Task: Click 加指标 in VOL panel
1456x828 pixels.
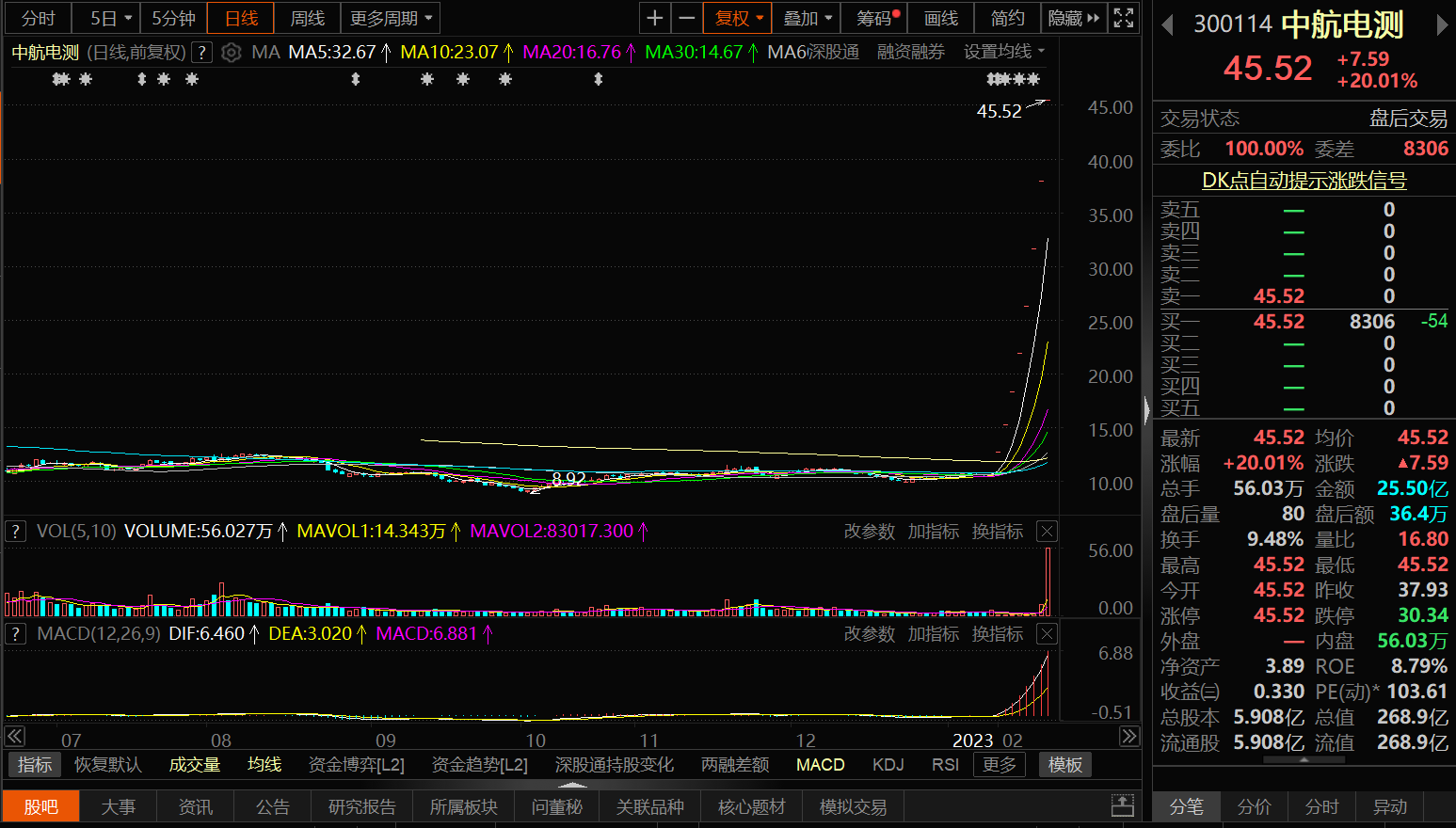Action: click(x=934, y=532)
